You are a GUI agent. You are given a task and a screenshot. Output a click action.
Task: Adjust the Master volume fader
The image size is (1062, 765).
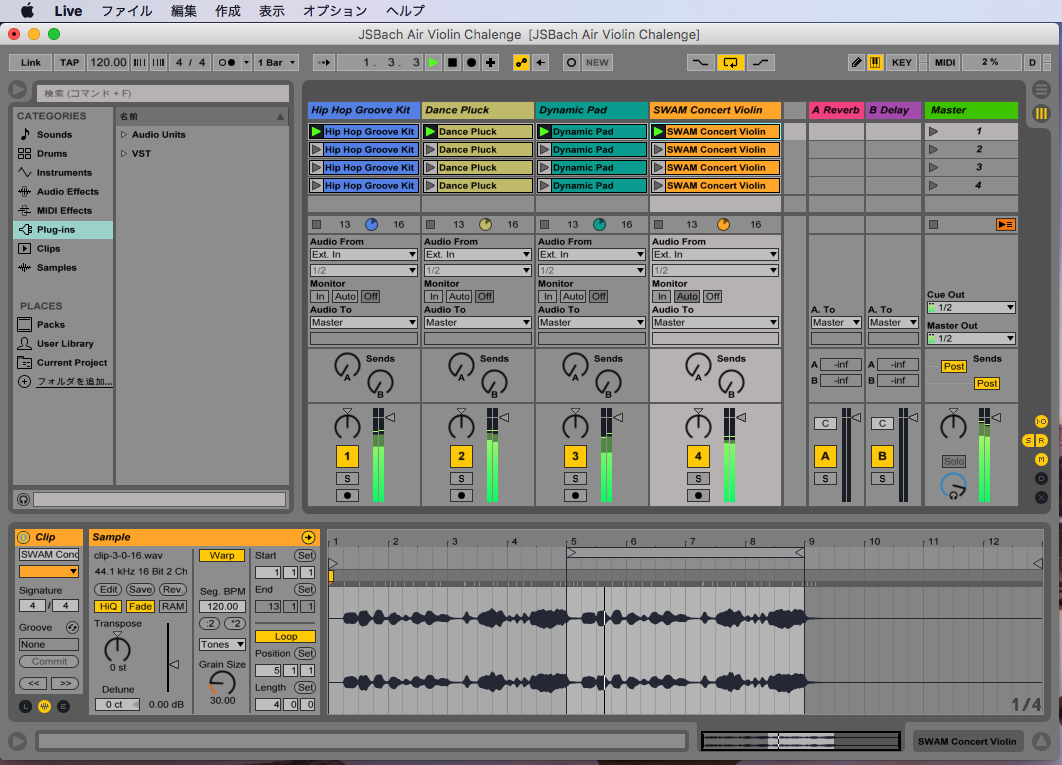996,417
